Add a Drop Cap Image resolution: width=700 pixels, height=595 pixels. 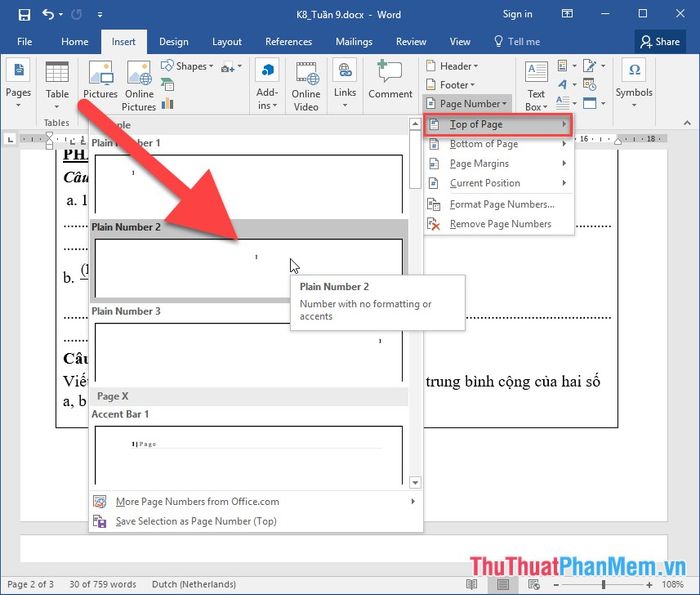(567, 103)
